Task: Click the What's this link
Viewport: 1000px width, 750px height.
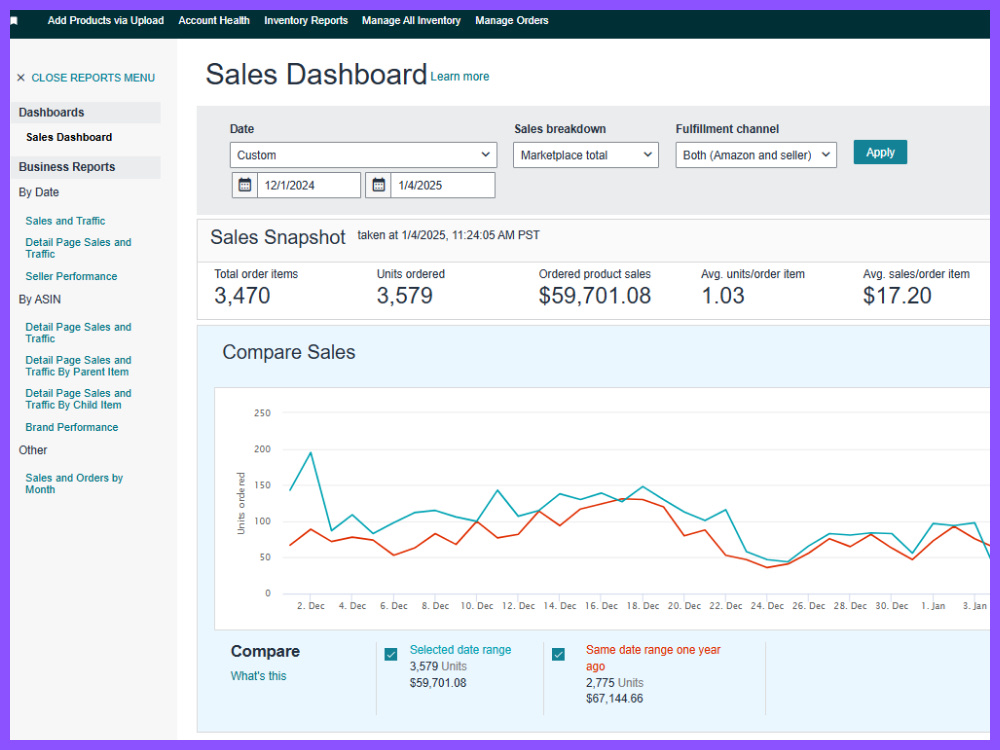Action: click(258, 676)
